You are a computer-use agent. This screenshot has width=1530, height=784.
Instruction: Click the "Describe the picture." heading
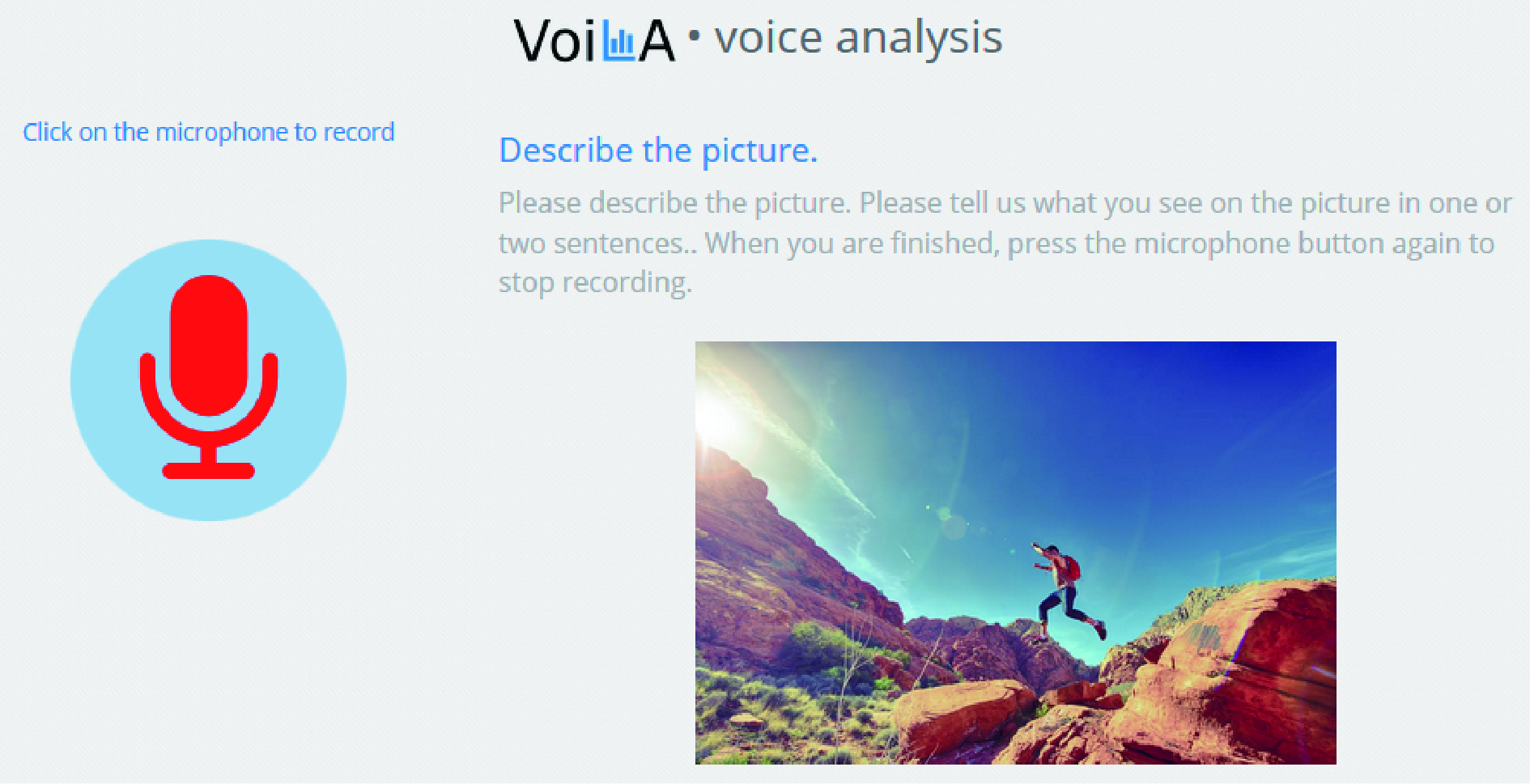[658, 150]
